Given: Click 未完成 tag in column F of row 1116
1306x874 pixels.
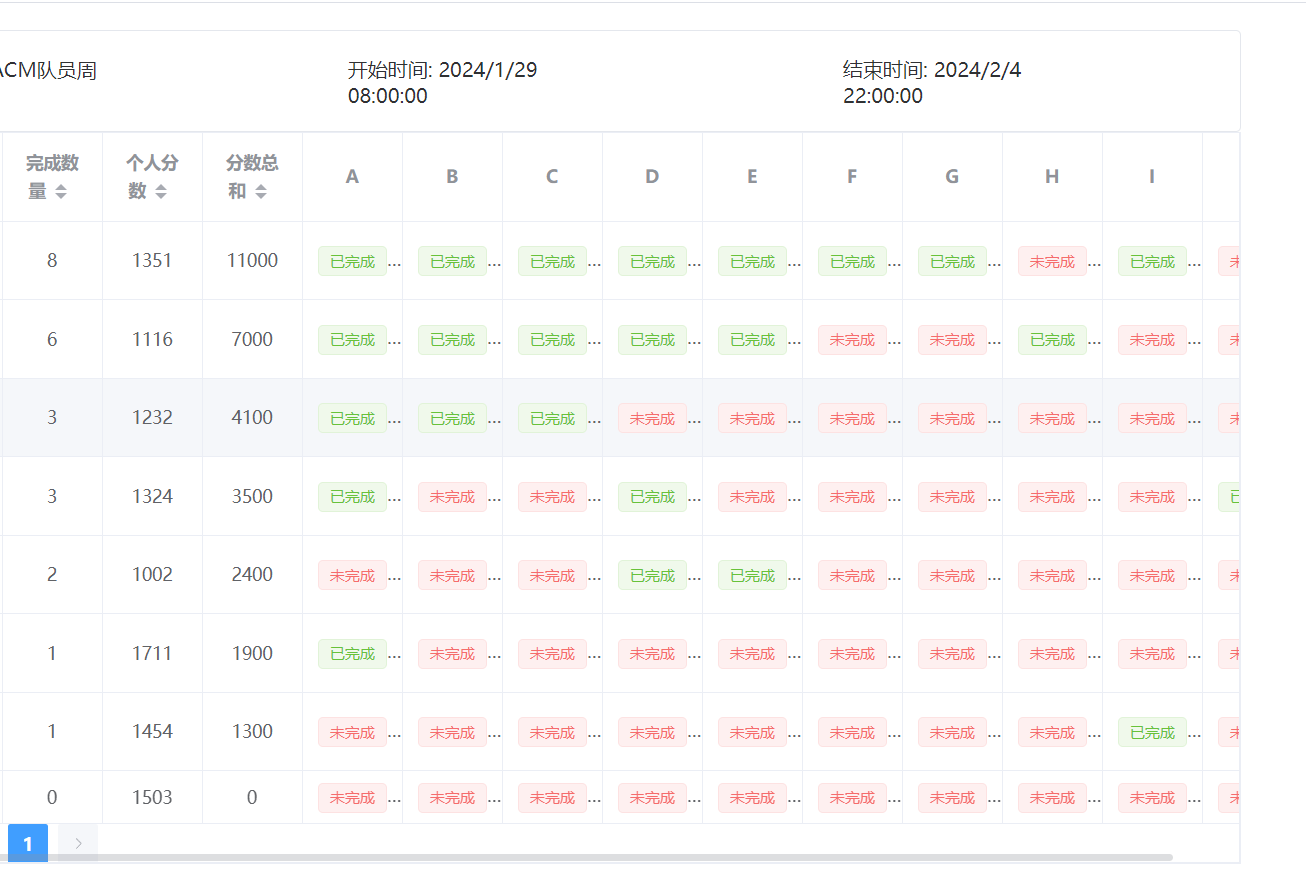Looking at the screenshot, I should click(852, 340).
